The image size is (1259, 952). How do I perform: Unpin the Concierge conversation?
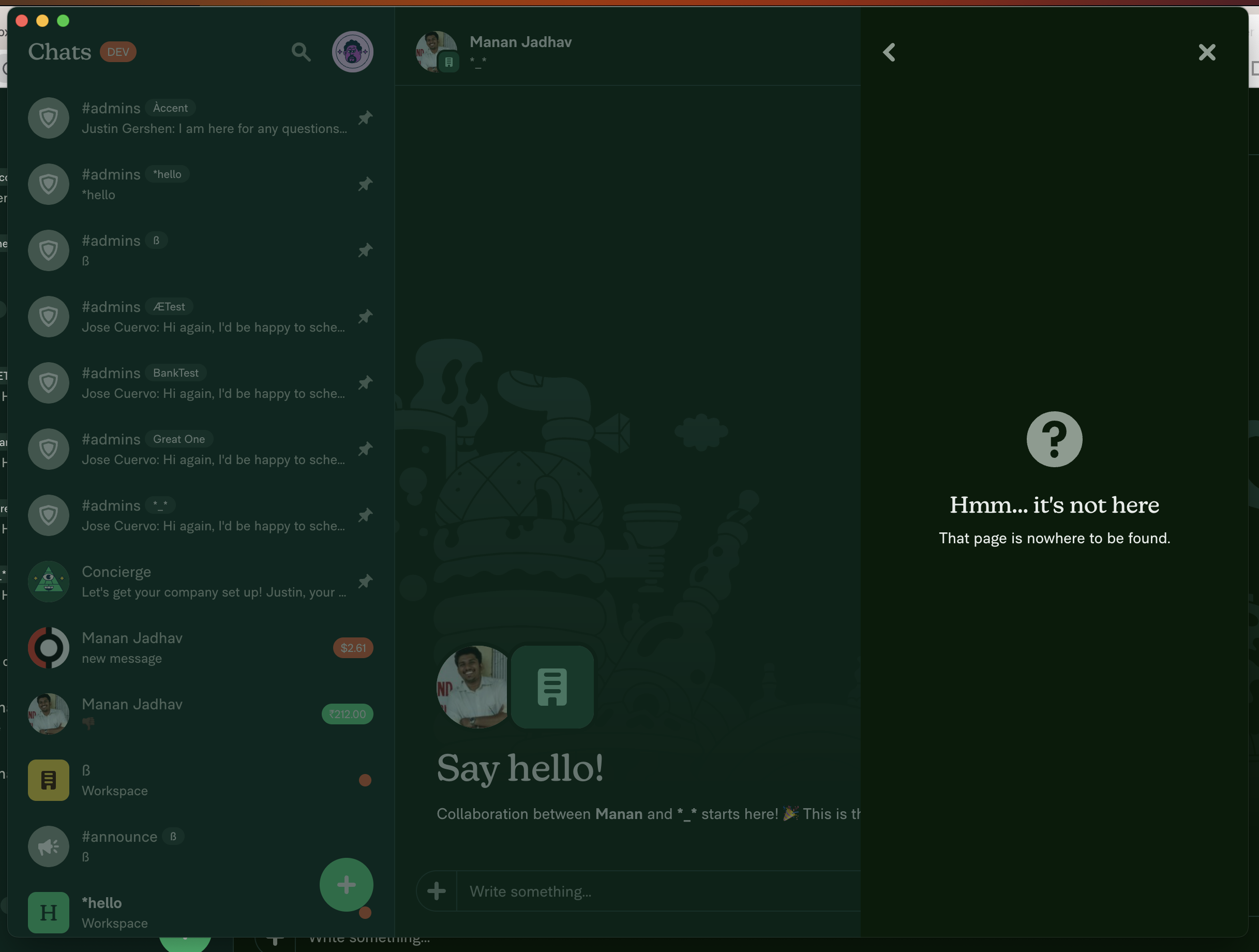click(365, 582)
